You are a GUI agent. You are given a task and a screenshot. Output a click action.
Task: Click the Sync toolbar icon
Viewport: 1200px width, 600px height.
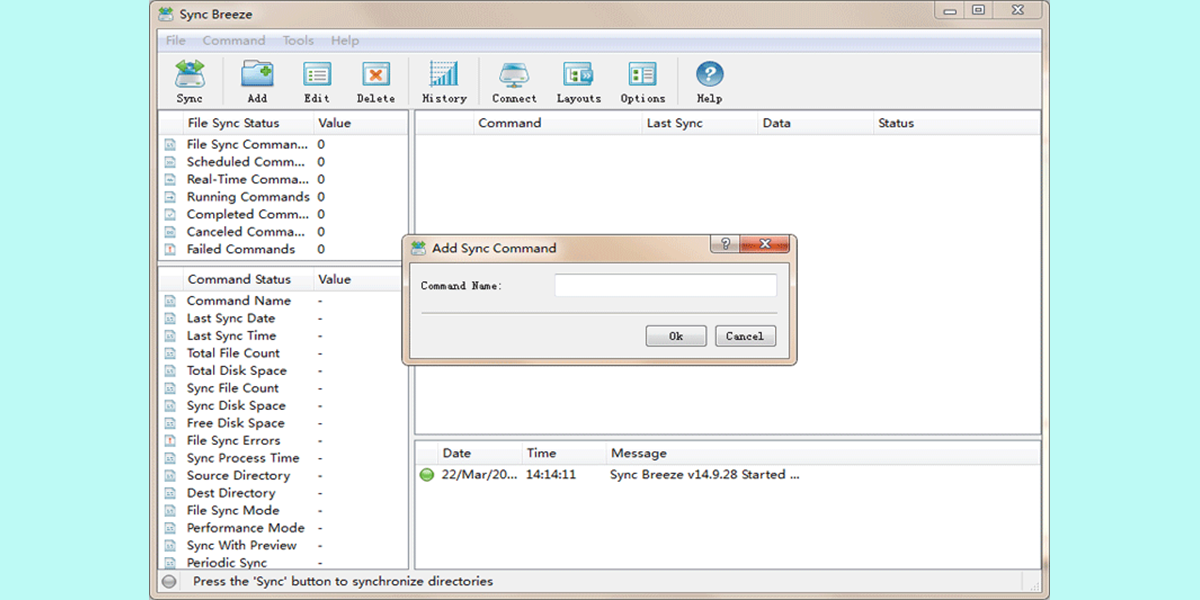point(189,75)
